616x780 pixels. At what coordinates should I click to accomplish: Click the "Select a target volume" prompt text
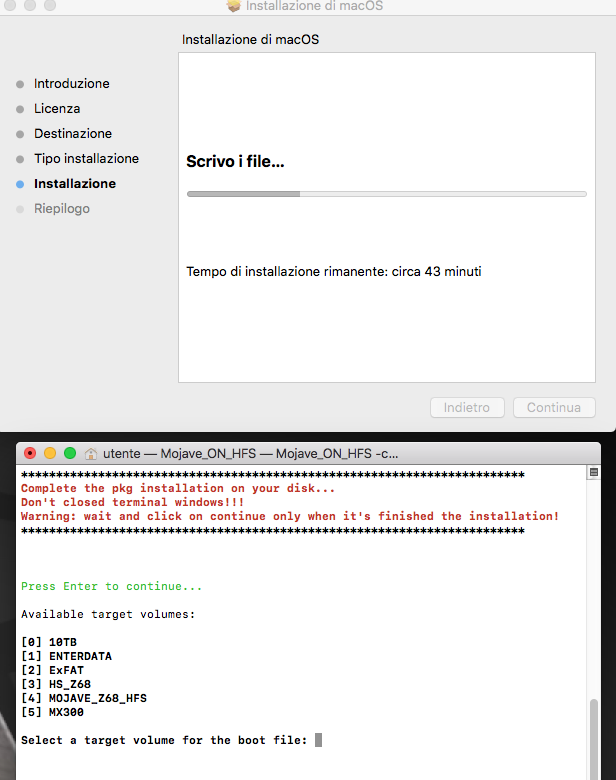[x=164, y=740]
